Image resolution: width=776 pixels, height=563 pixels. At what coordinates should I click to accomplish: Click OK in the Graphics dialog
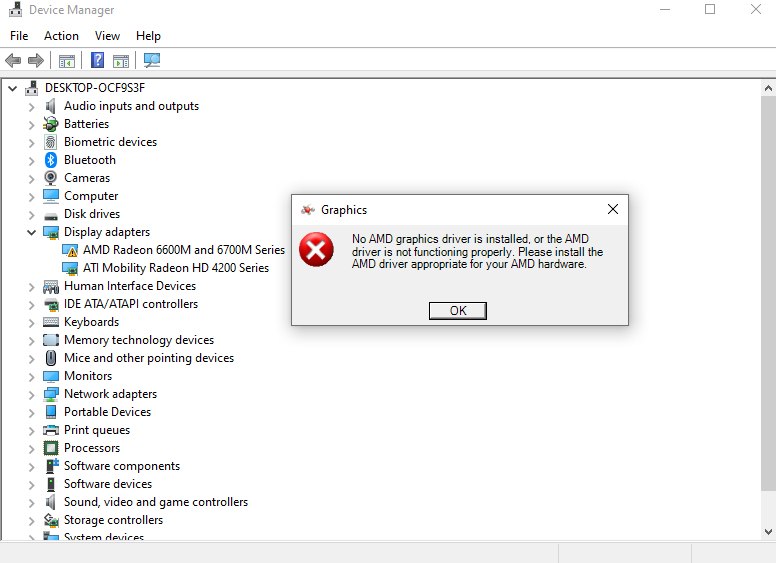[458, 311]
